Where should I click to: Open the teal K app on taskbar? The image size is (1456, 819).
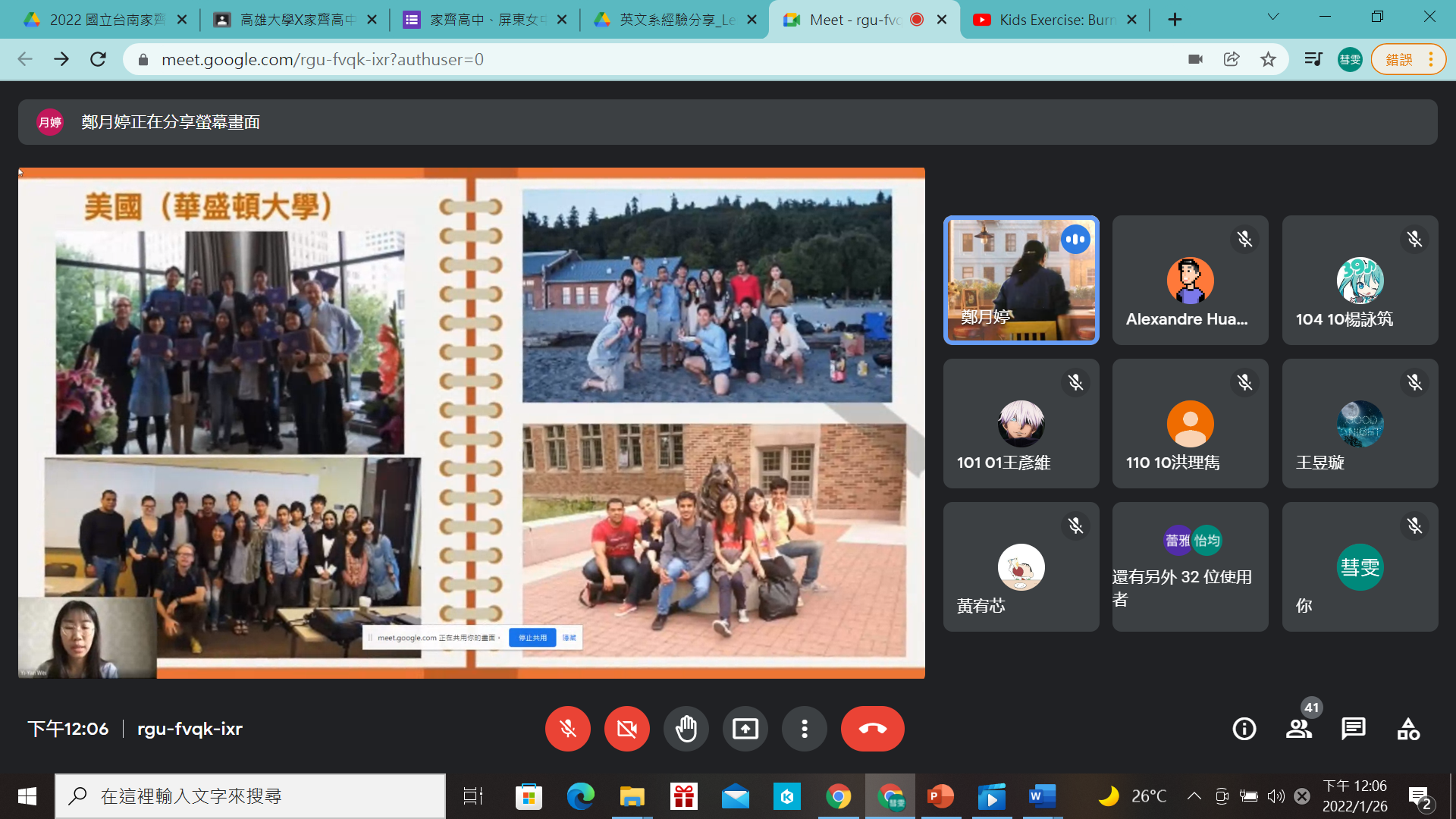point(786,796)
